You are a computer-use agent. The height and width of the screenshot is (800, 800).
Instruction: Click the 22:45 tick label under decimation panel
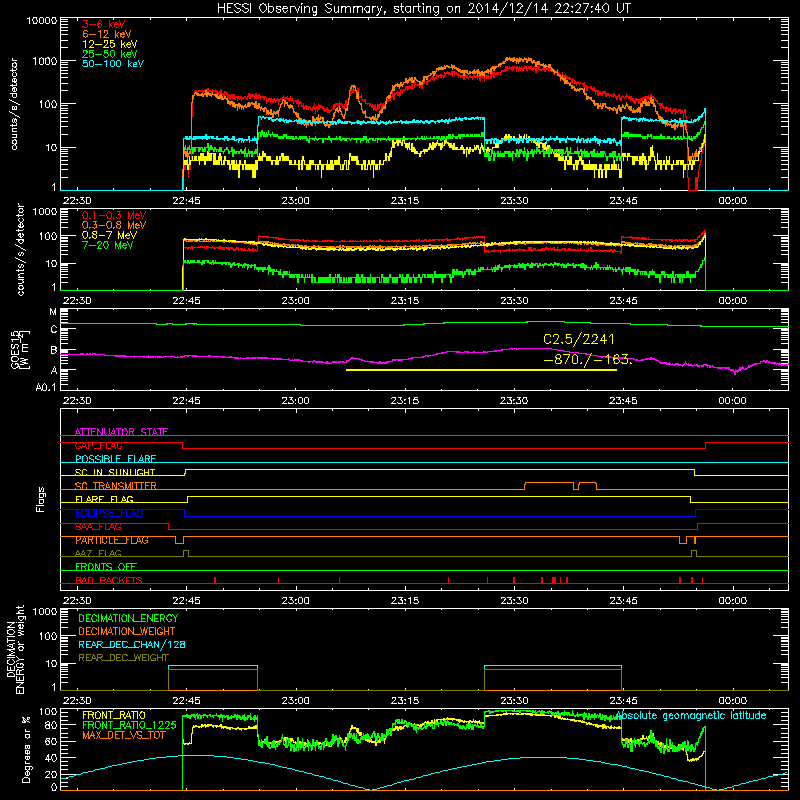pyautogui.click(x=186, y=701)
